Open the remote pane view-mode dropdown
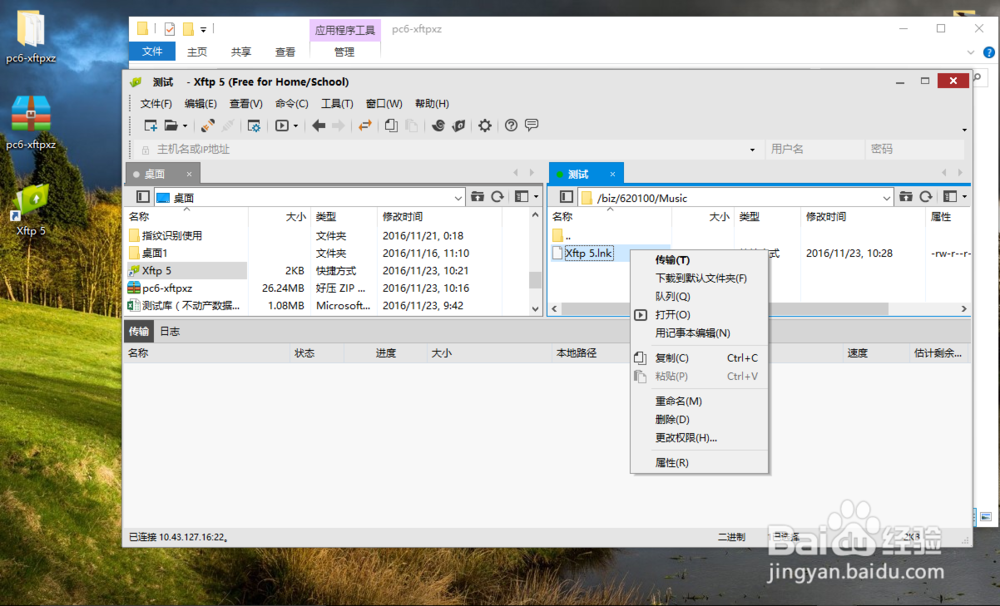 964,197
